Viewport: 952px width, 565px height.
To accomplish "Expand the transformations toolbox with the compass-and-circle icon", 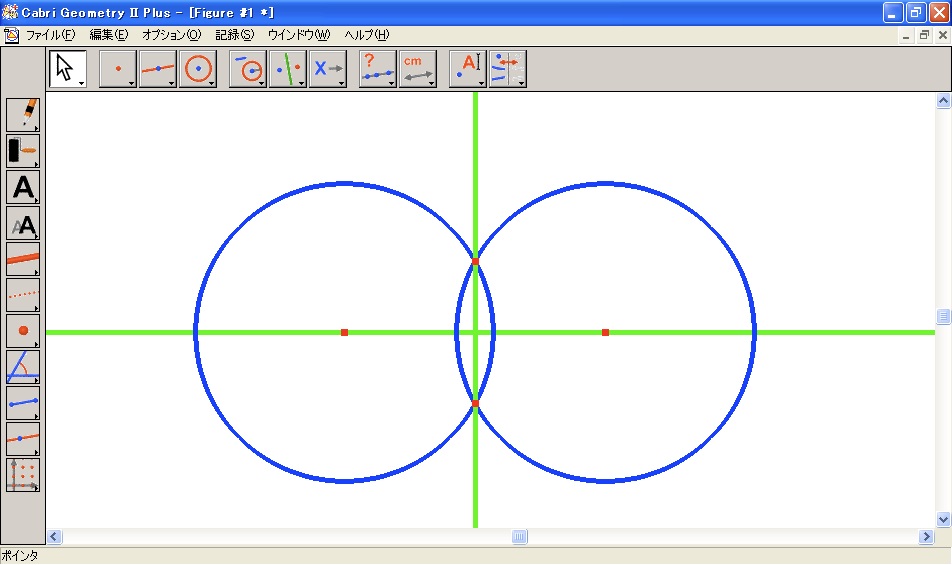I will [x=247, y=69].
